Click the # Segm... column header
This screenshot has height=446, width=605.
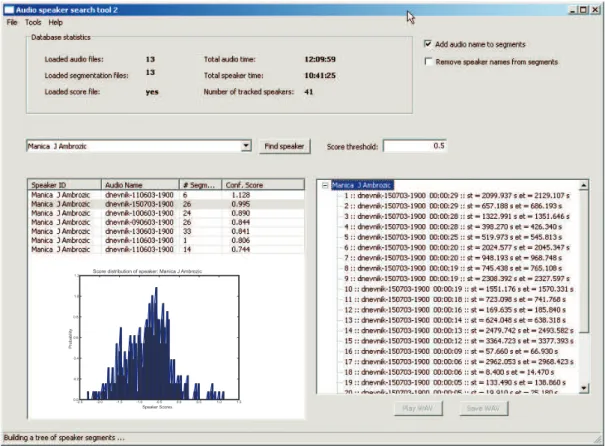[x=201, y=185]
